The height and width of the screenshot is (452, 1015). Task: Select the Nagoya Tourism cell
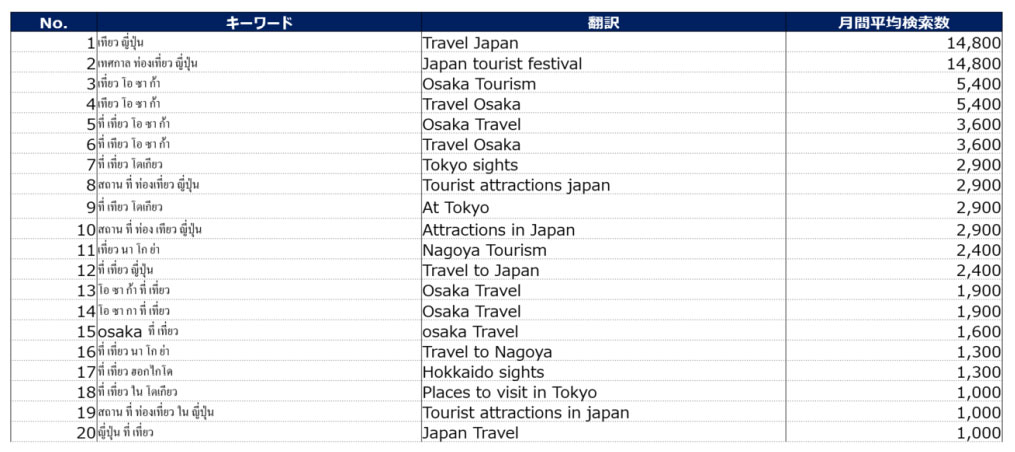(603, 250)
